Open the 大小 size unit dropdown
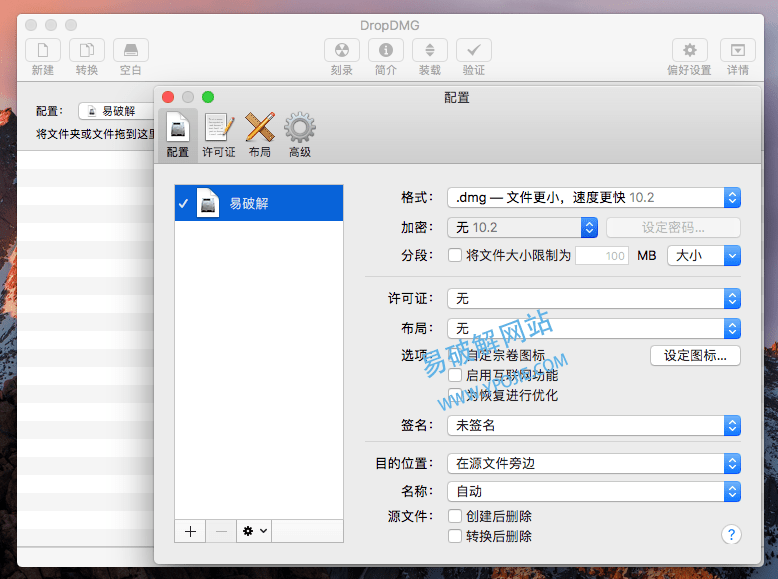This screenshot has width=778, height=579. 704,256
